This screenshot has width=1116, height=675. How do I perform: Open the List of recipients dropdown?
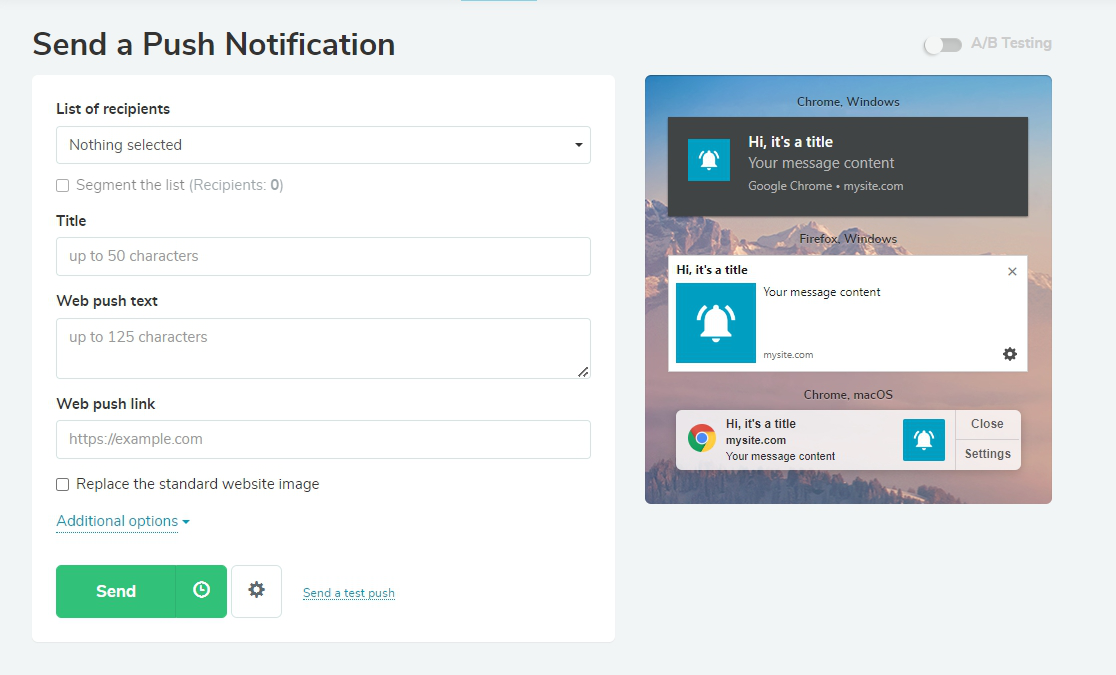(x=322, y=145)
